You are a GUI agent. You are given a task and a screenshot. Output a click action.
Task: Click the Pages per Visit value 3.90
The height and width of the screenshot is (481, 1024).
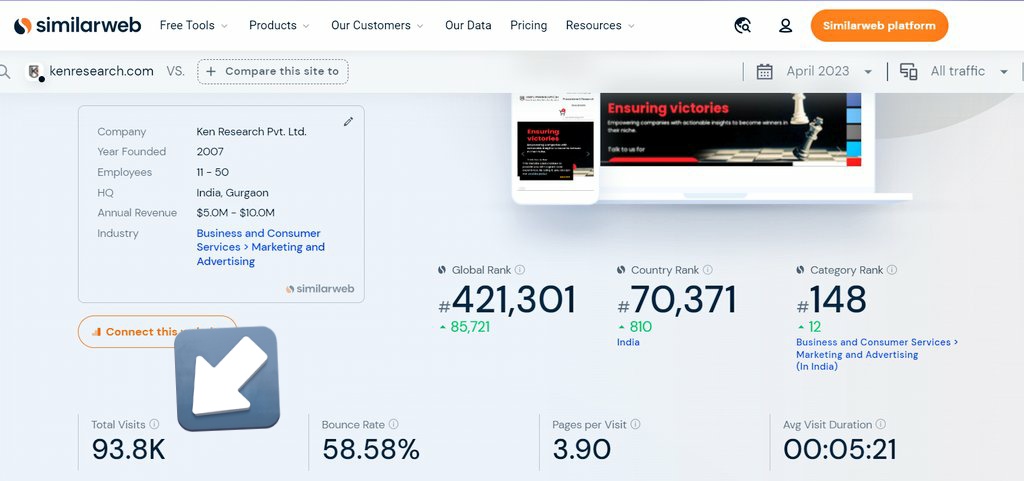(582, 450)
